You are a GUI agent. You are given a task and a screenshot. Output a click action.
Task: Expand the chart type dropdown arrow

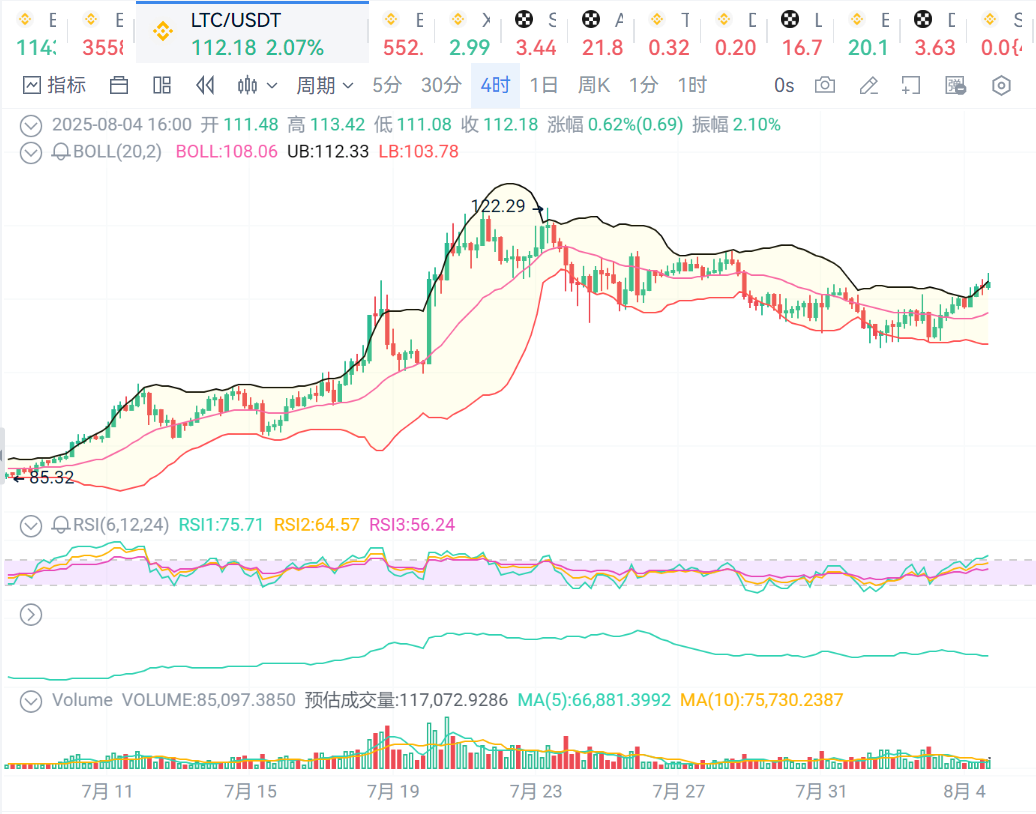pos(272,86)
